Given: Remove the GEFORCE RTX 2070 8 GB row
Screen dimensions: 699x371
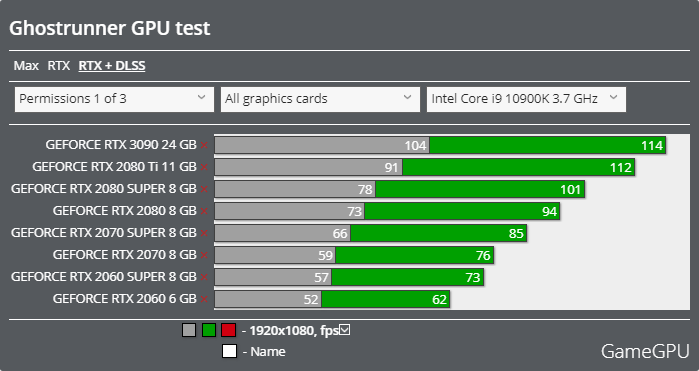Looking at the screenshot, I should click(x=204, y=255).
